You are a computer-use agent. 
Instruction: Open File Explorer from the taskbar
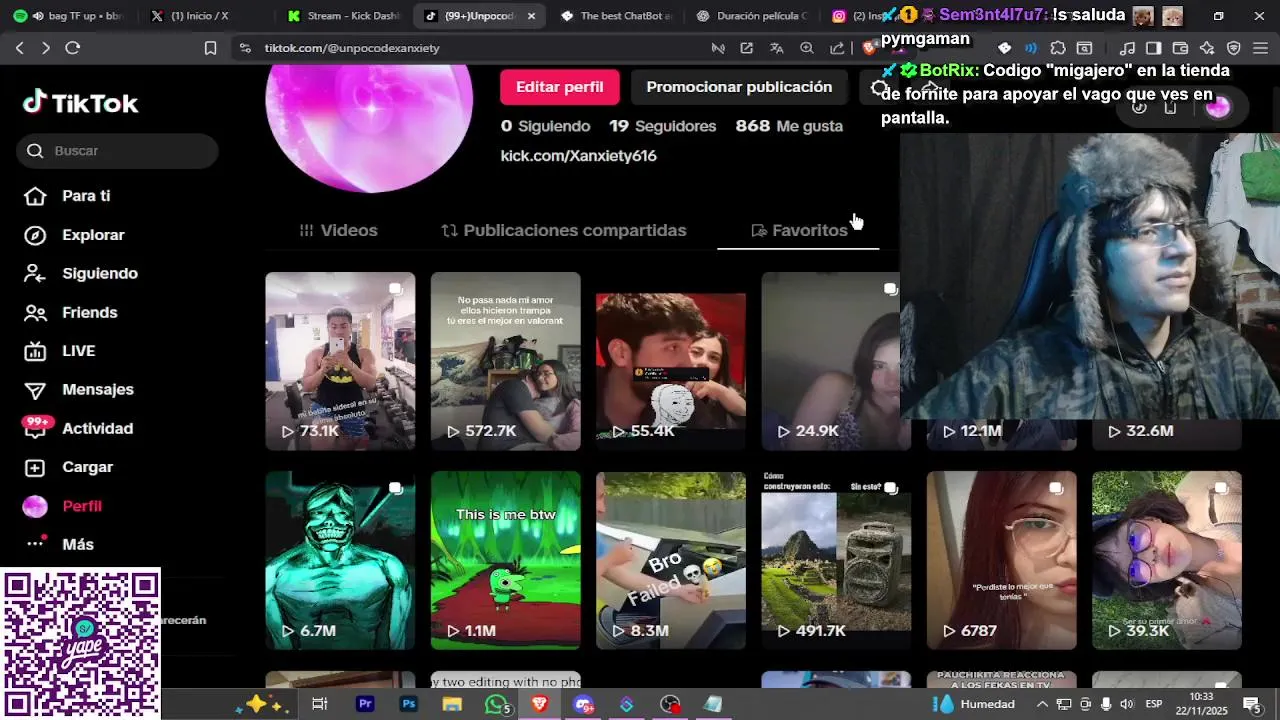point(452,704)
